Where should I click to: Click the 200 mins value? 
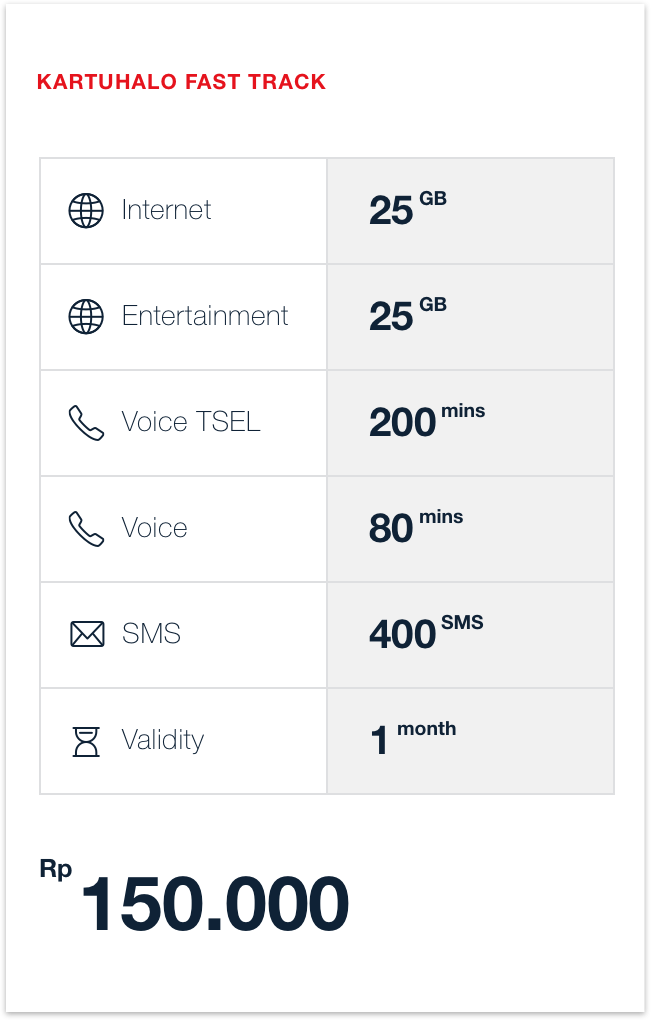pos(426,420)
